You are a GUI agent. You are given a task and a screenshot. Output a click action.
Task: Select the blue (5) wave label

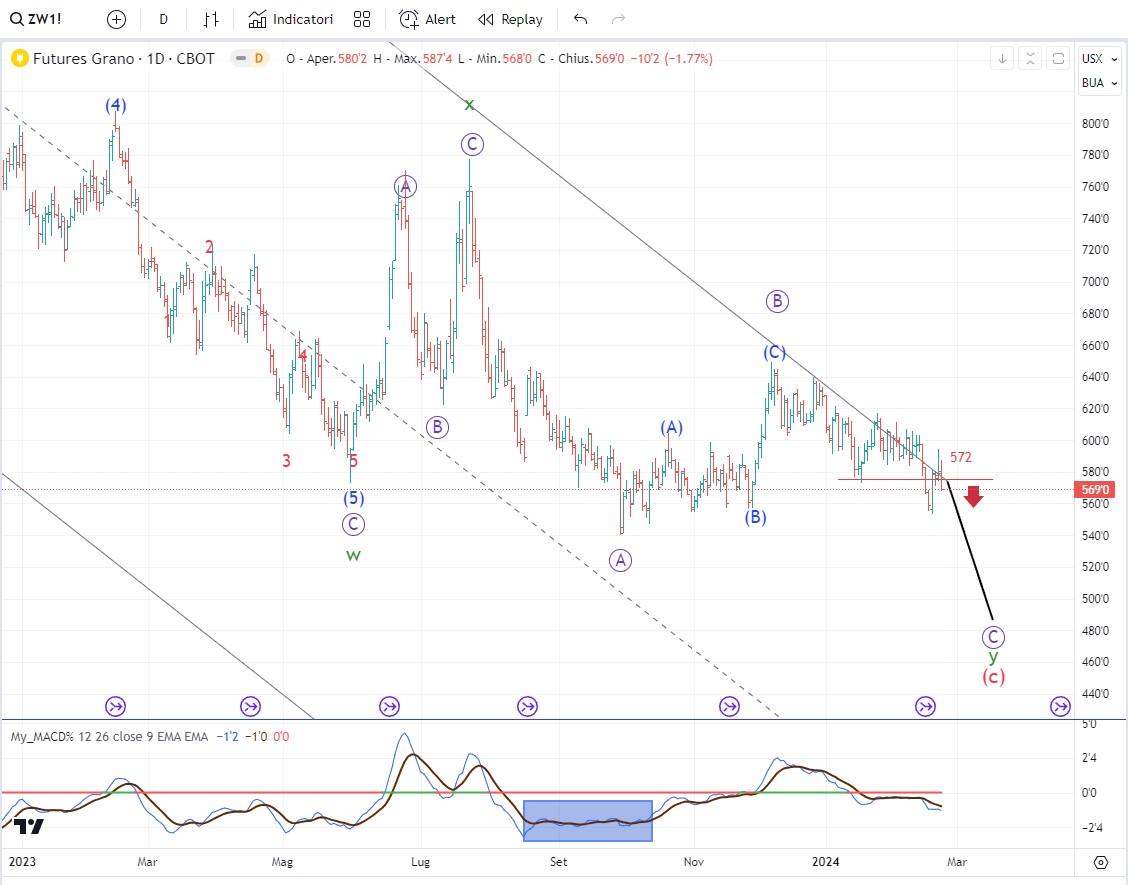[x=353, y=498]
